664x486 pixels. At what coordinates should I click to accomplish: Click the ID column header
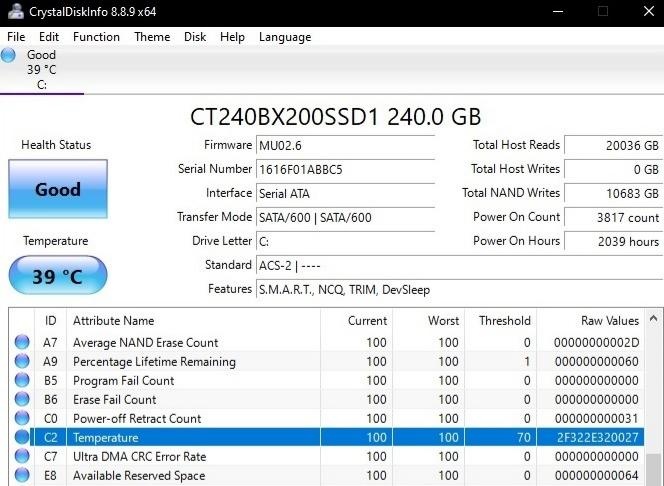[x=50, y=320]
